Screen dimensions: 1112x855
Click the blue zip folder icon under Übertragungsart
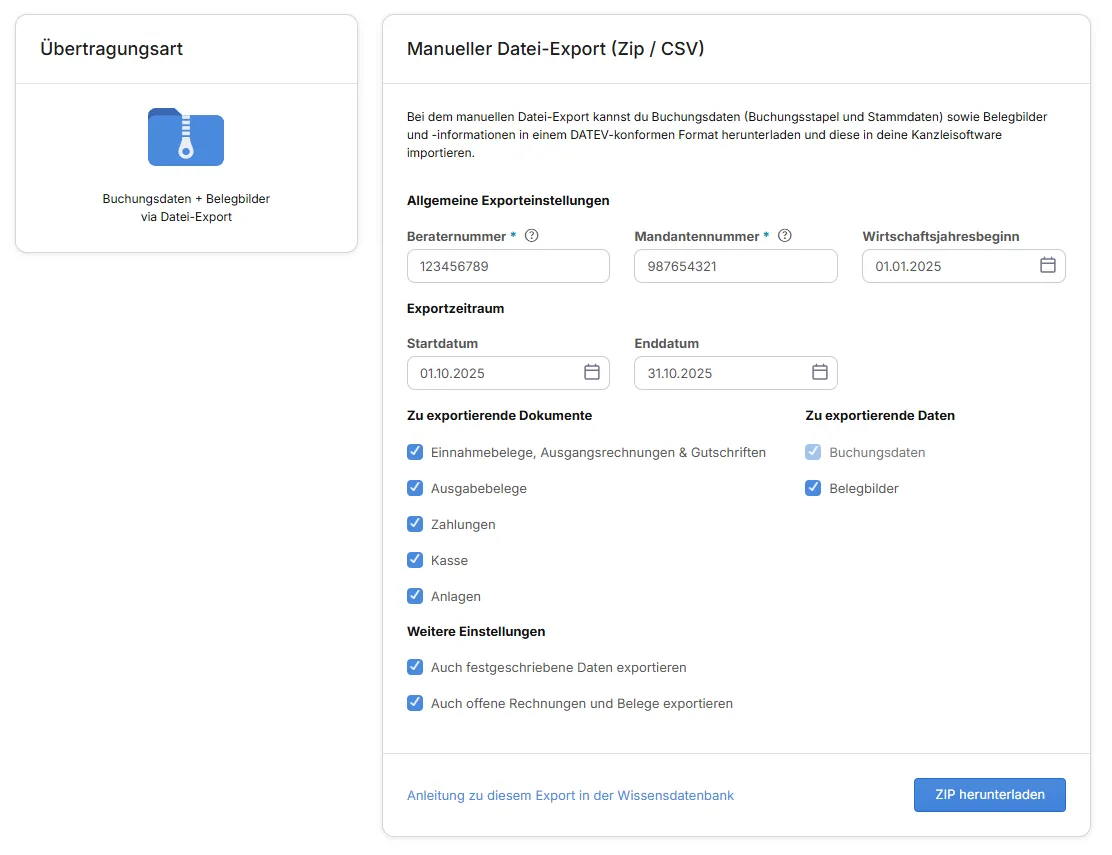coord(185,138)
